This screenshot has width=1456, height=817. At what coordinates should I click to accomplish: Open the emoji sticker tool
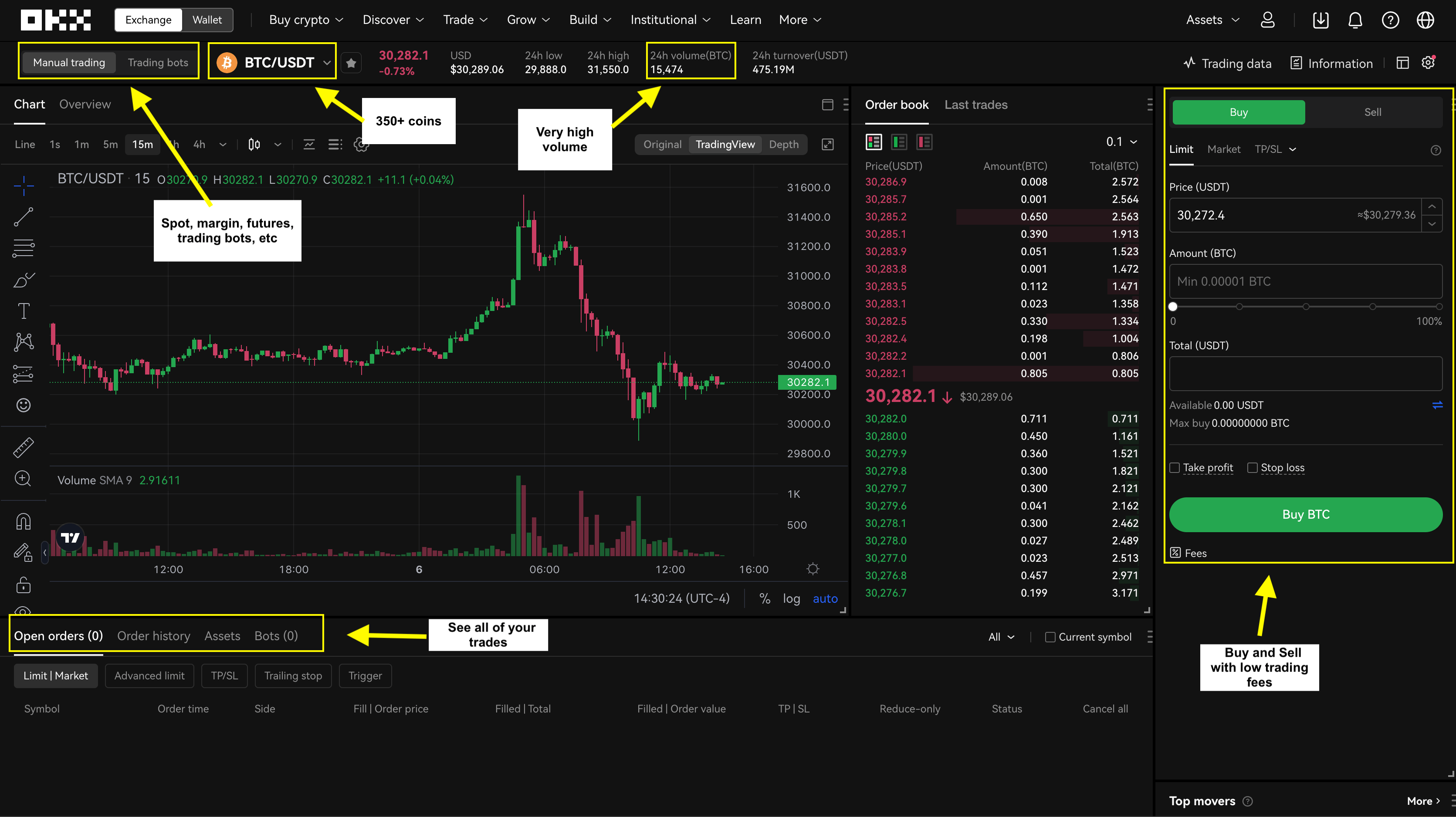tap(23, 405)
